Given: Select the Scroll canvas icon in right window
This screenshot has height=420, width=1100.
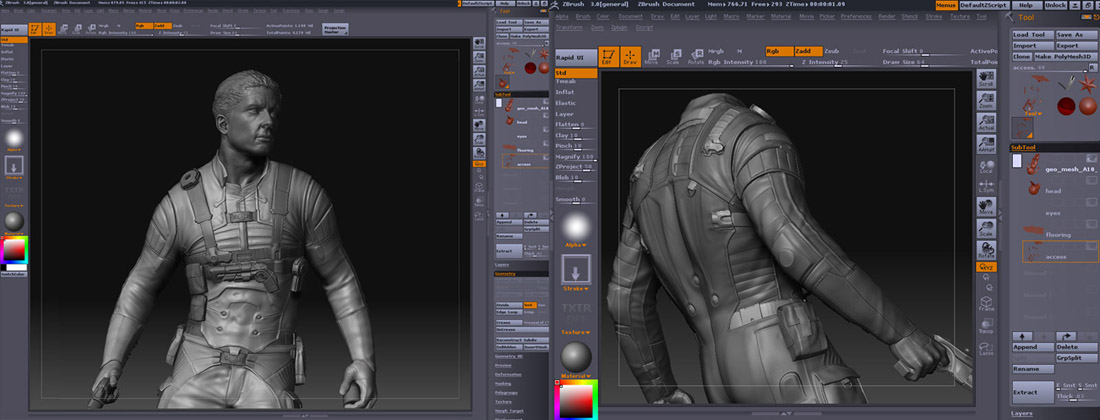Looking at the screenshot, I should click(x=987, y=79).
